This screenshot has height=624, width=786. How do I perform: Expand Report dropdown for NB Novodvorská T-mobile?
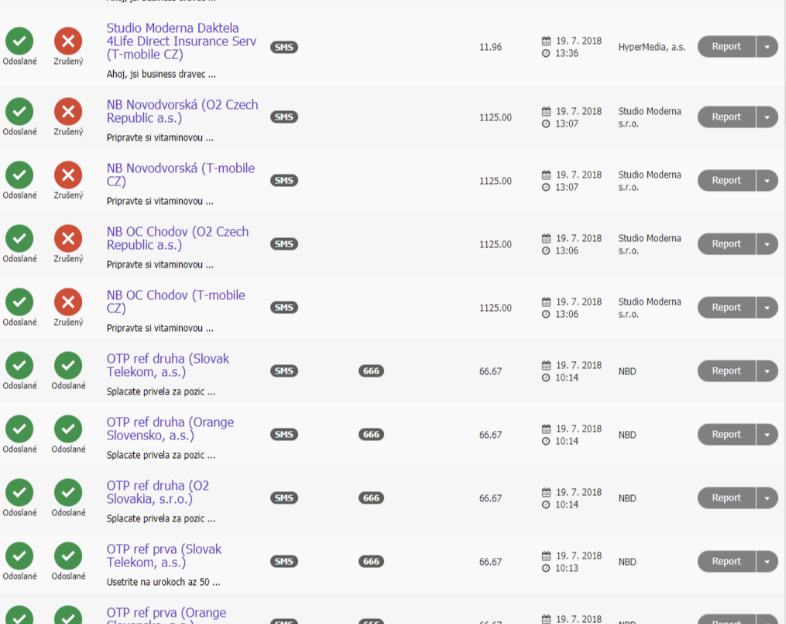pos(767,180)
